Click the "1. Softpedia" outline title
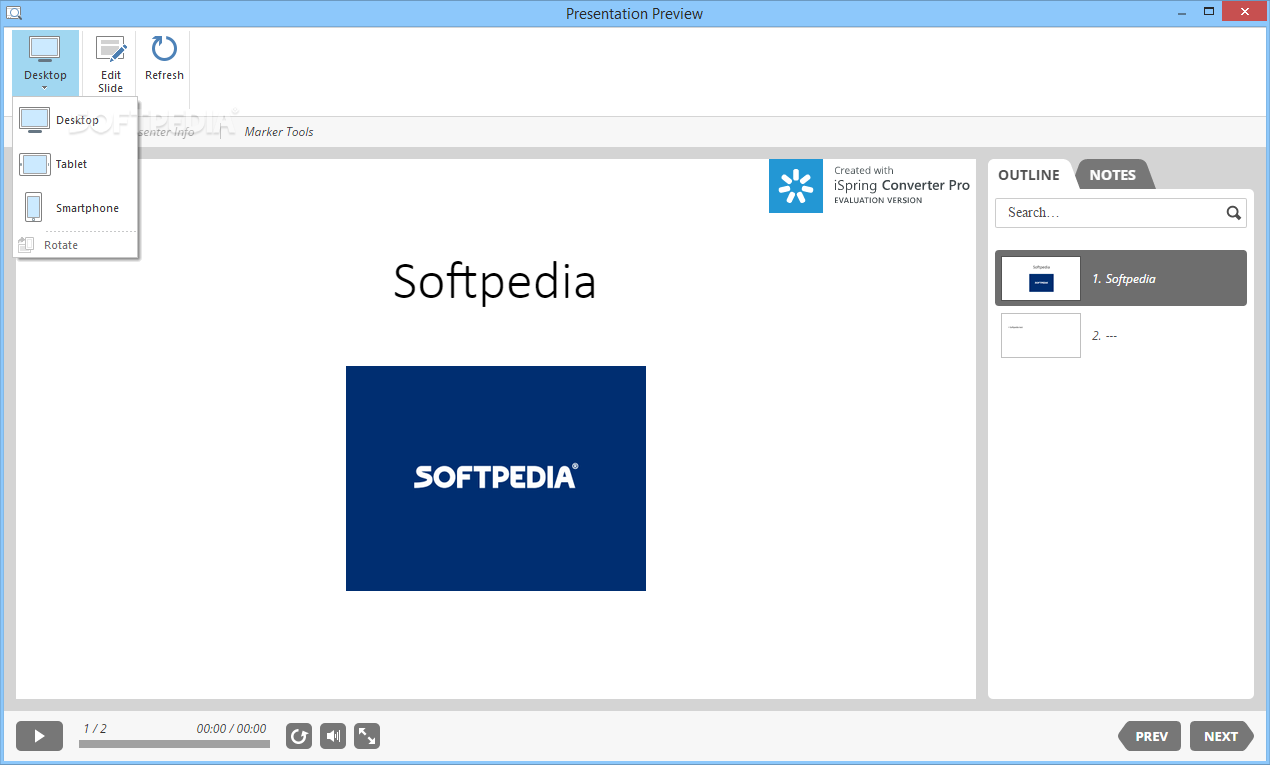 click(x=1124, y=279)
